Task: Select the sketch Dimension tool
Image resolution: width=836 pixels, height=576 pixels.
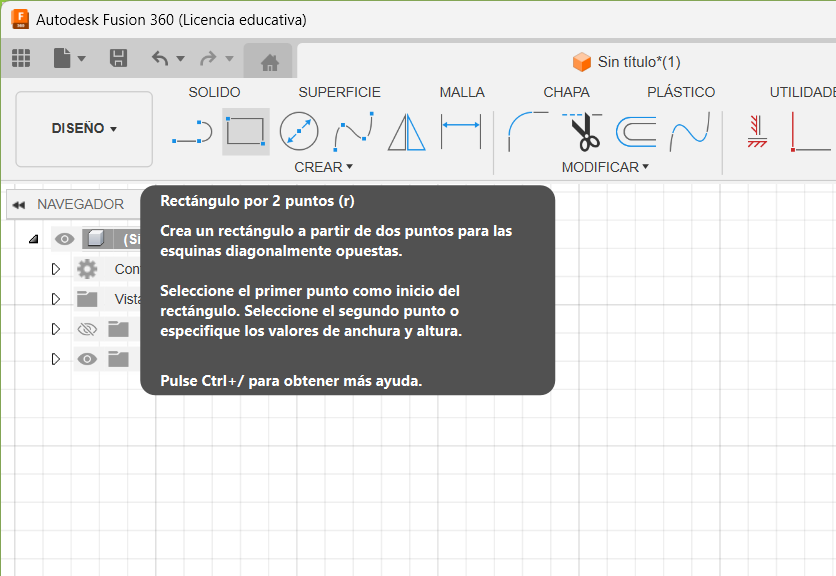Action: (x=461, y=131)
